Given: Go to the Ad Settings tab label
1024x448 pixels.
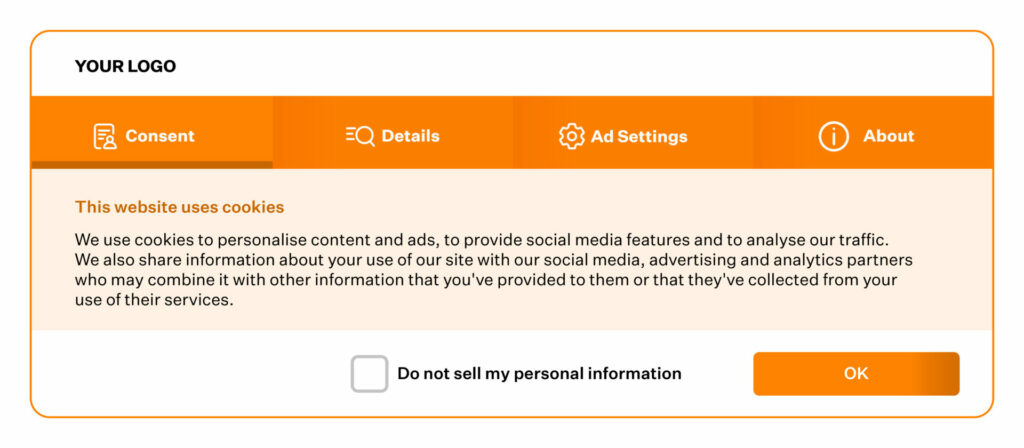Looking at the screenshot, I should (x=639, y=136).
